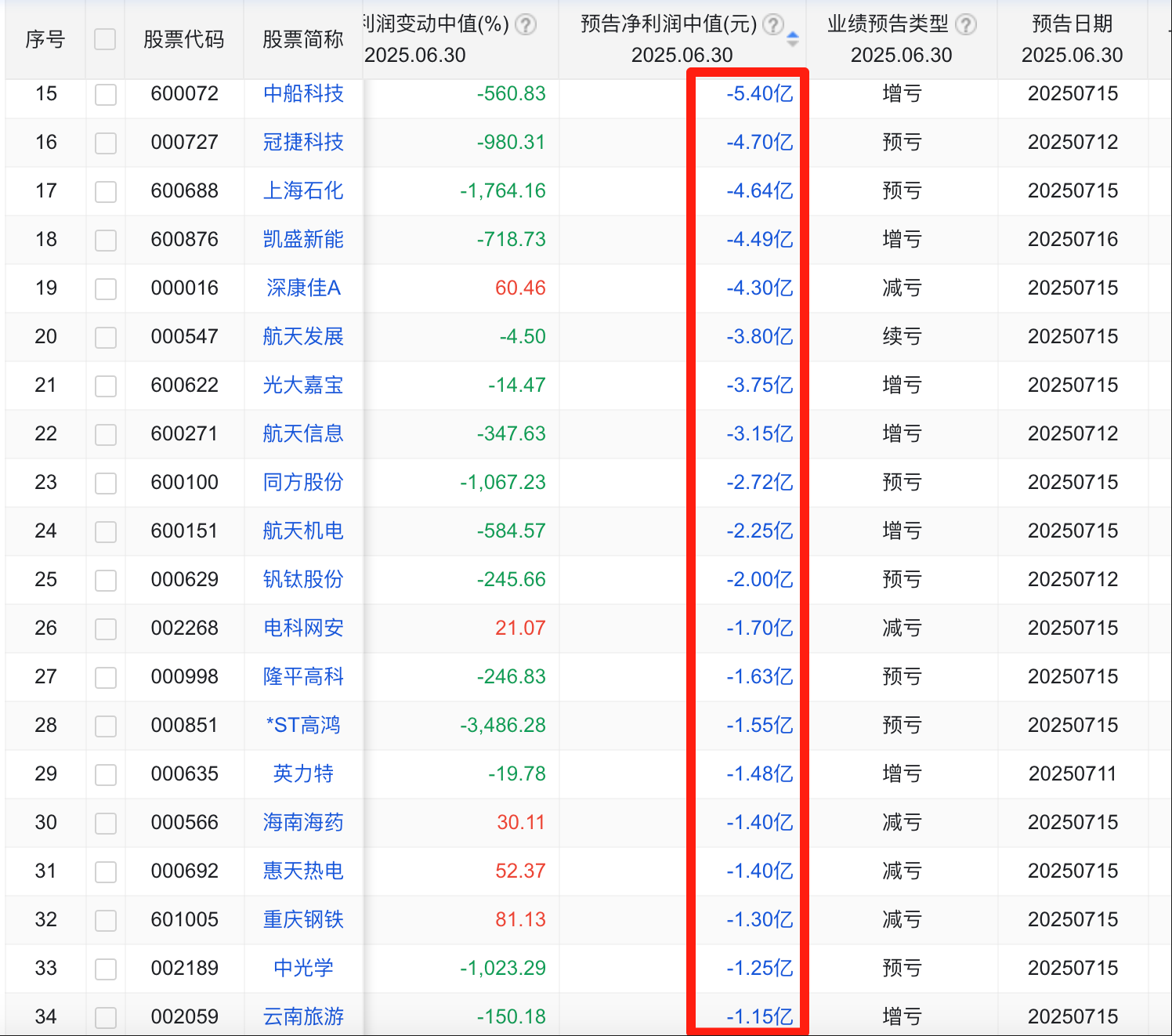Viewport: 1172px width, 1036px height.
Task: Select checkbox for stock 000635
Action: point(106,775)
